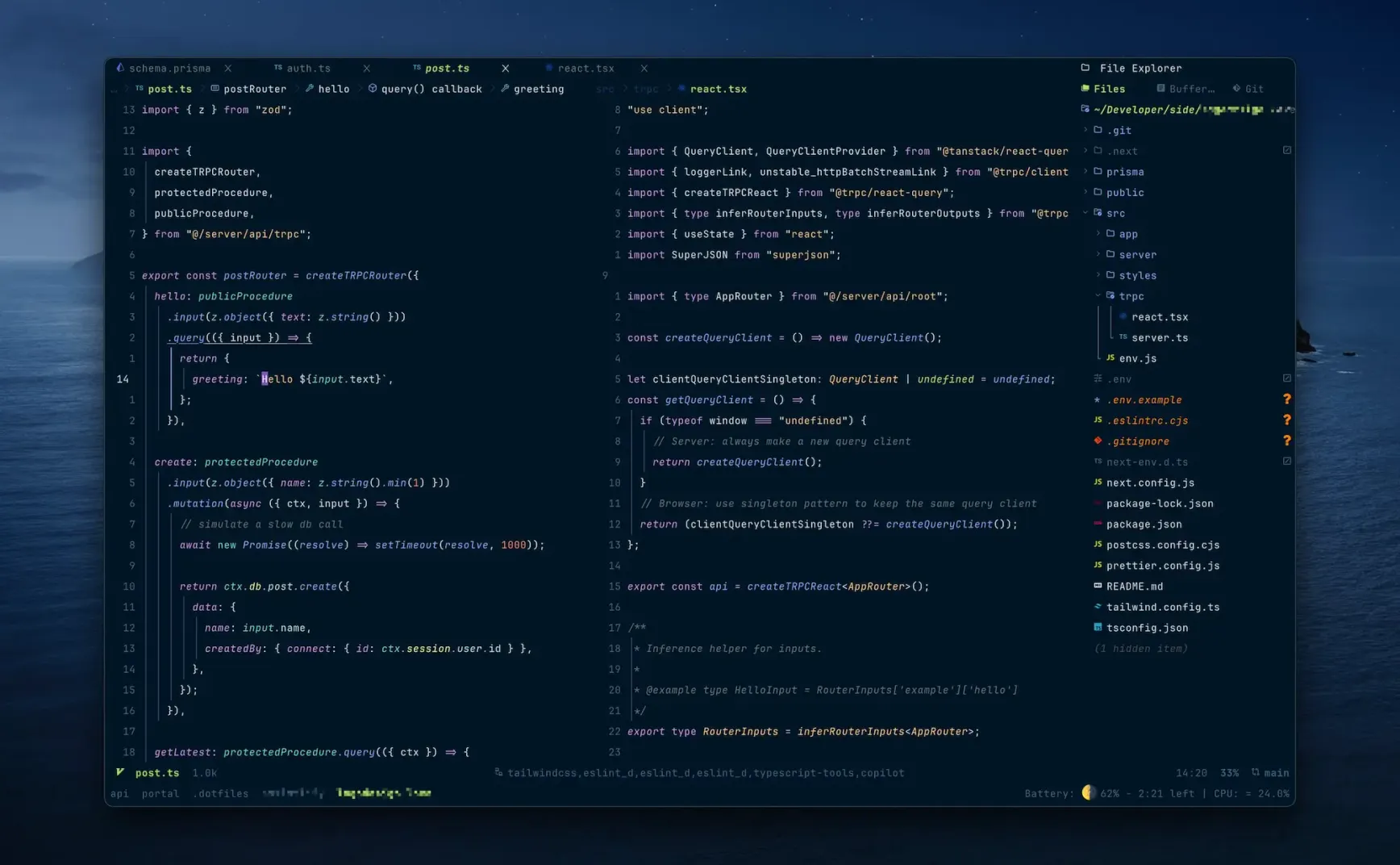Click react.tsx breadcrumb in the right pane
1400x865 pixels.
tap(718, 89)
